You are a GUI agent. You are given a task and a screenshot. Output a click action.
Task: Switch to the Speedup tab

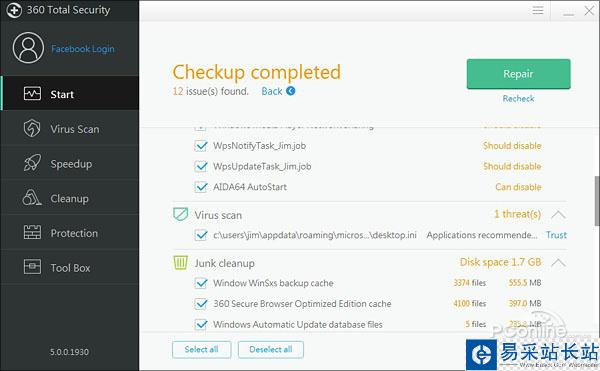pyautogui.click(x=70, y=163)
